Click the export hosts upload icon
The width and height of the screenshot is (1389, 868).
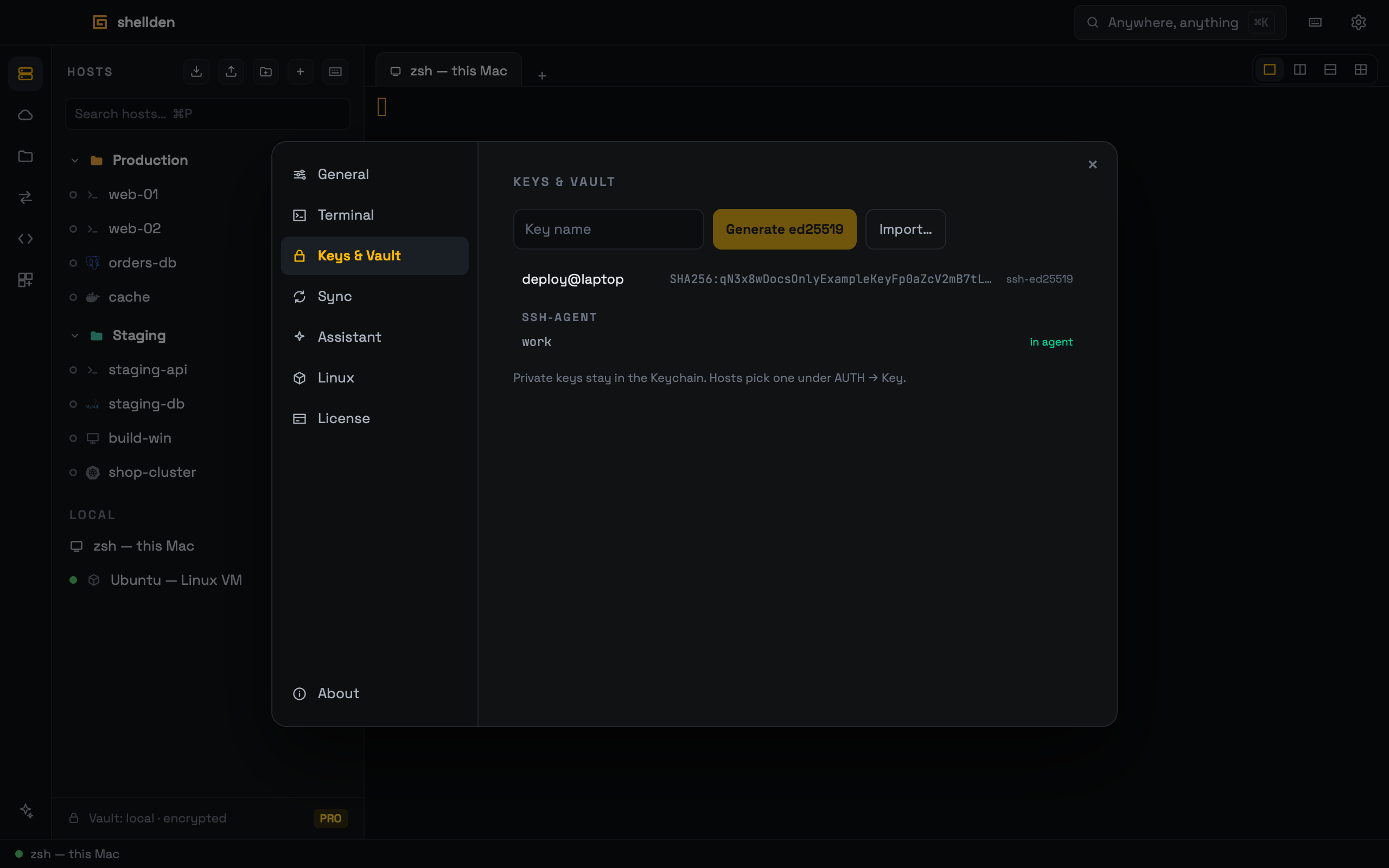231,71
